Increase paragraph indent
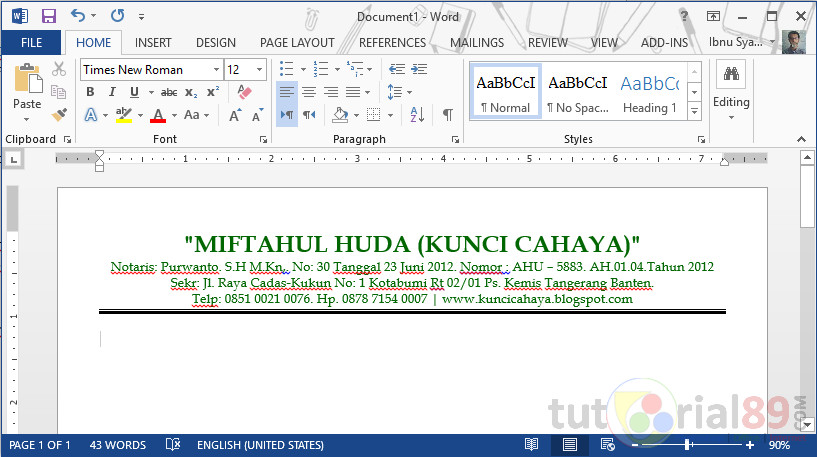 (419, 69)
